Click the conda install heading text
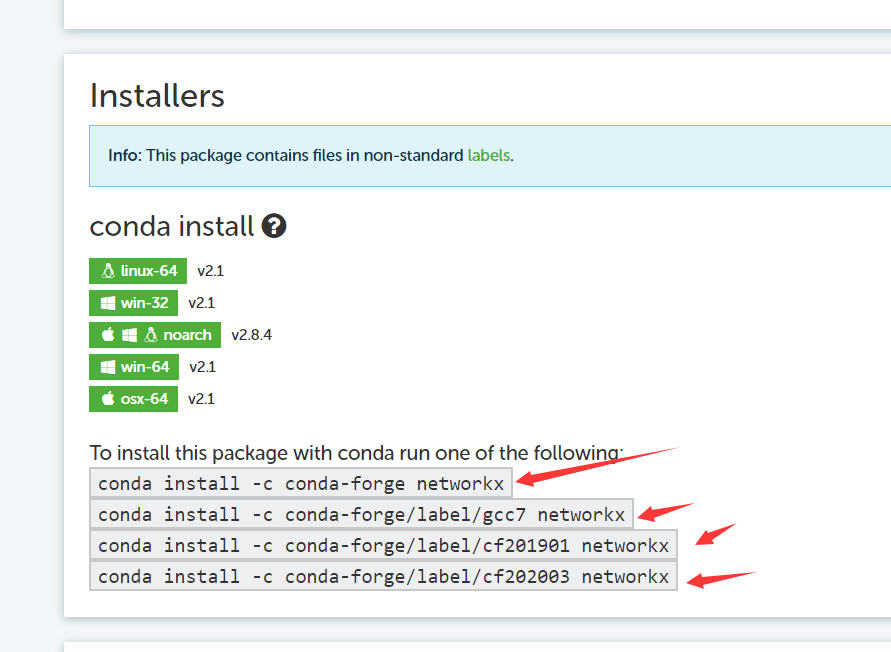The height and width of the screenshot is (652, 891). click(x=172, y=226)
